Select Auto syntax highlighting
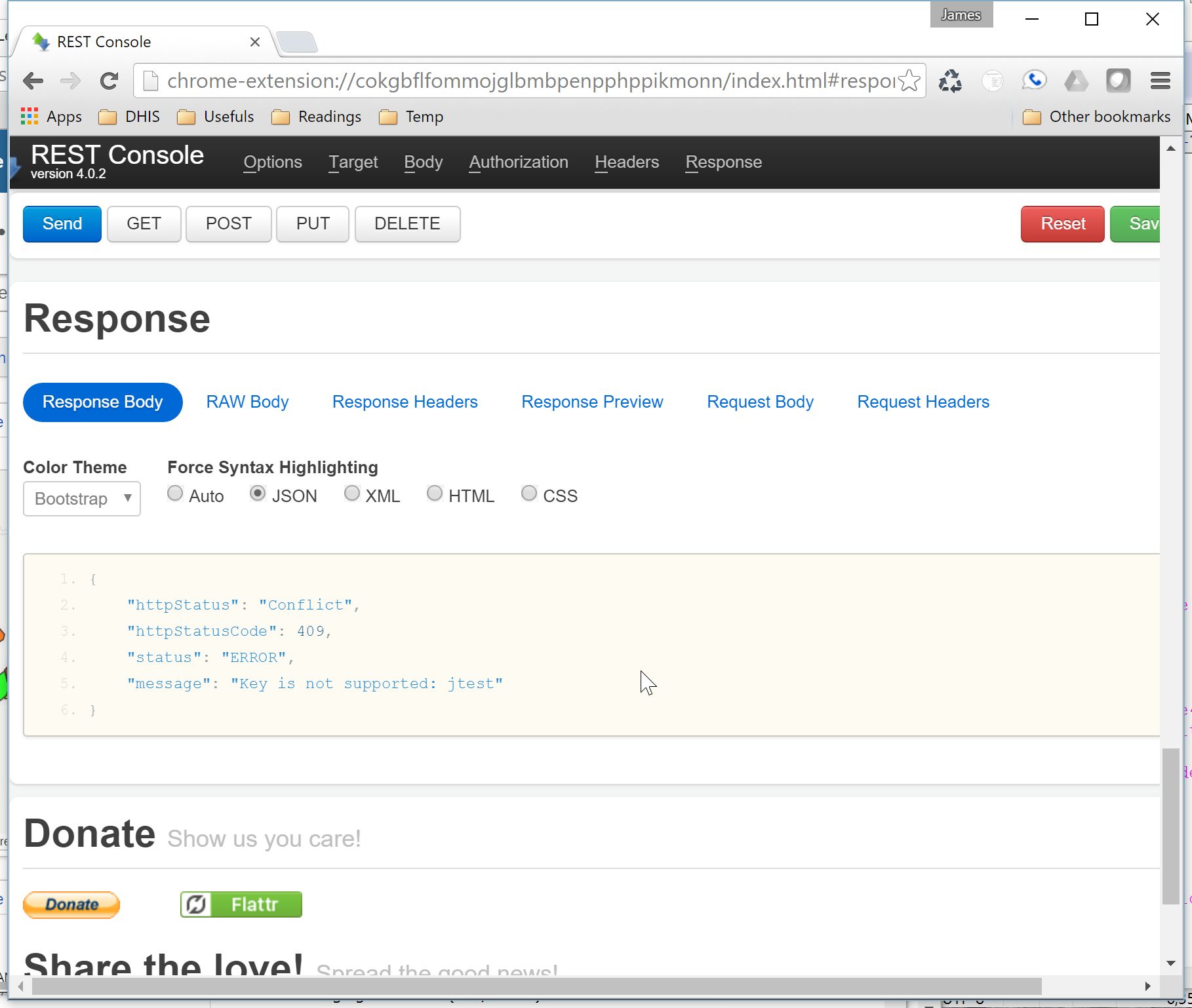The width and height of the screenshot is (1192, 1008). coord(175,494)
